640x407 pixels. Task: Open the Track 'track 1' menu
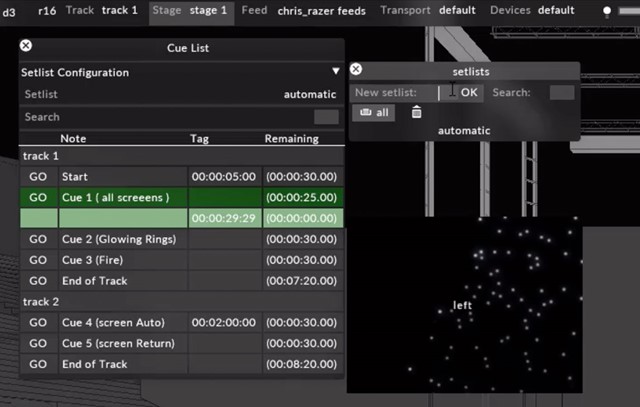pos(102,10)
